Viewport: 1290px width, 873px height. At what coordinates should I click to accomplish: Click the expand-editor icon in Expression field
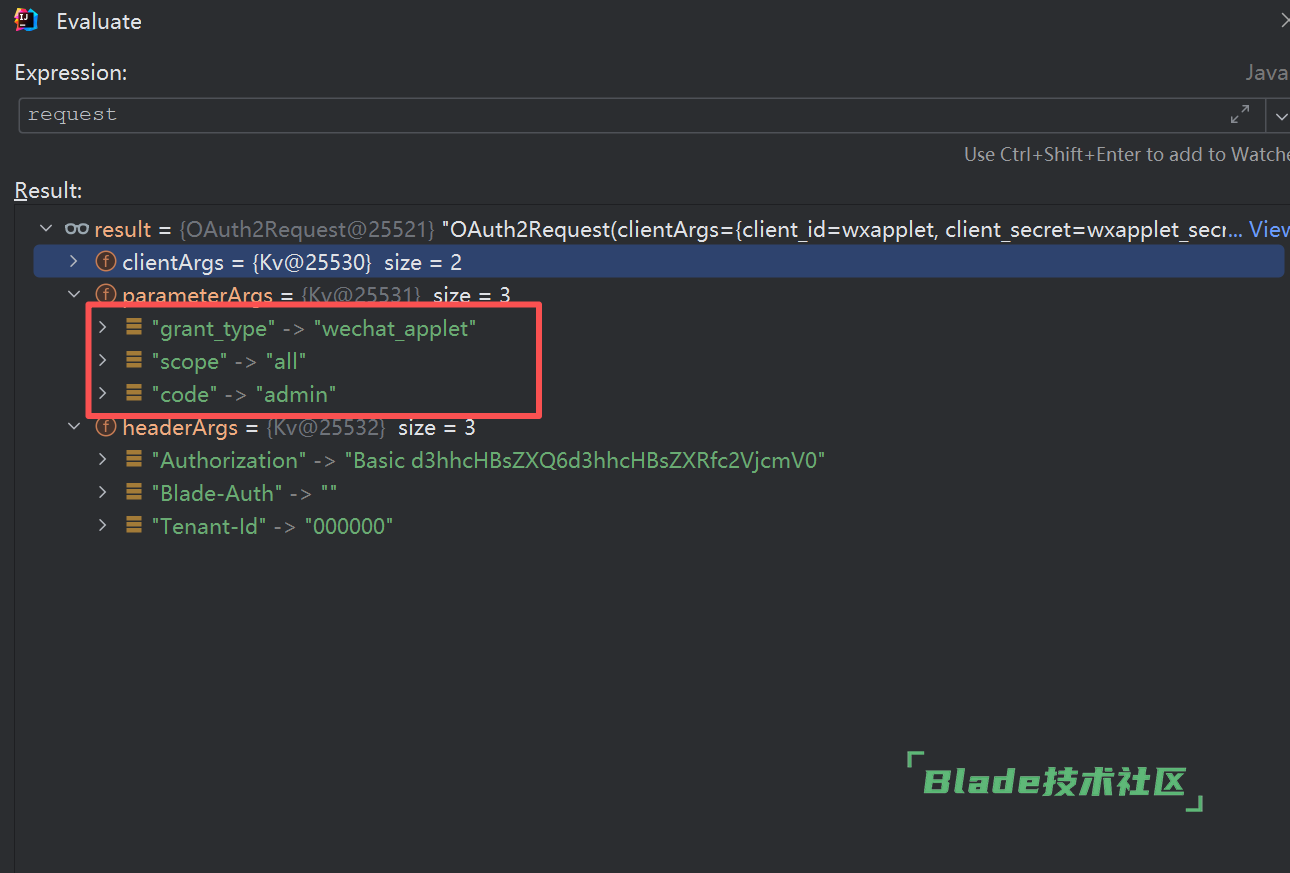click(1240, 115)
